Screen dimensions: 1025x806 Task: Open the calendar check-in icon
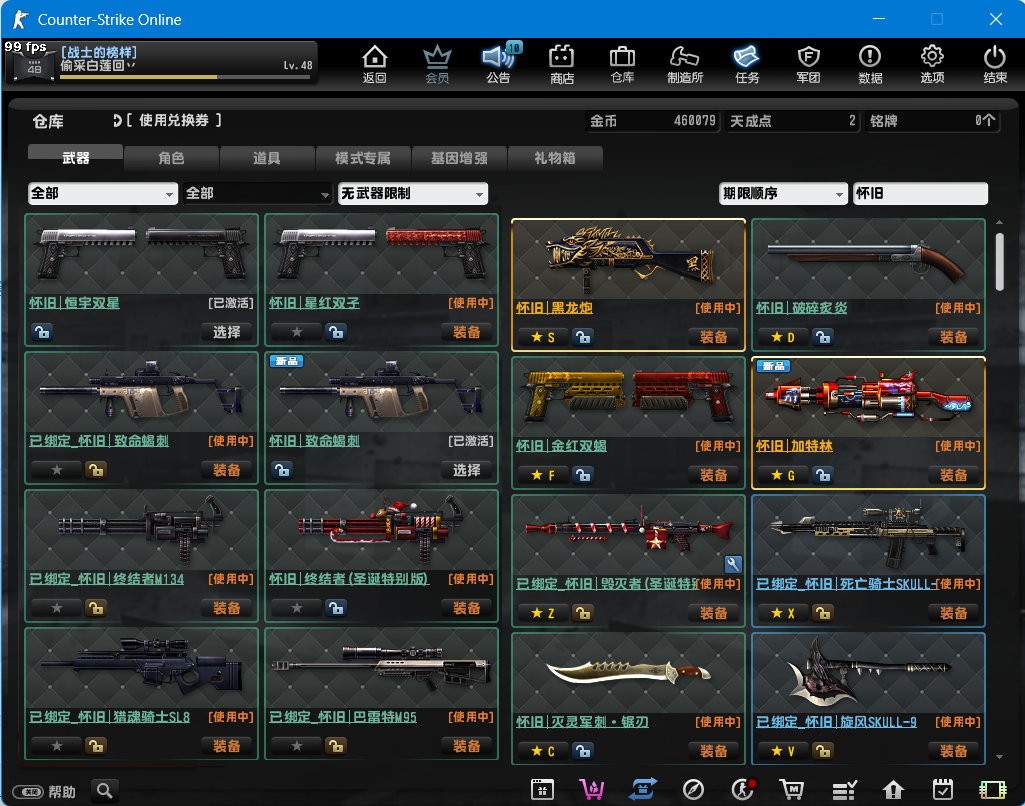943,790
